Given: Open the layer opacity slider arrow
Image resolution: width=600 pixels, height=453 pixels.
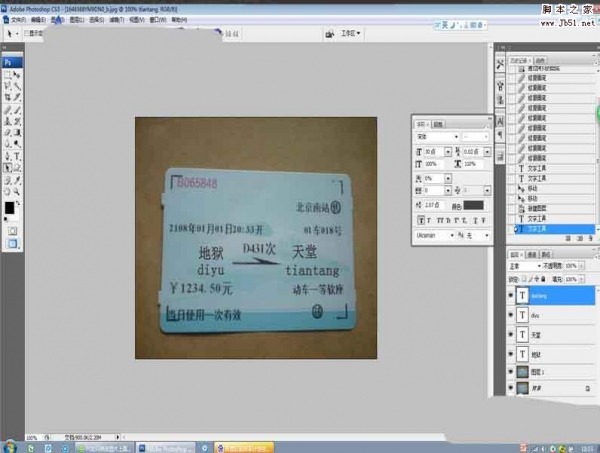Looking at the screenshot, I should [x=581, y=266].
